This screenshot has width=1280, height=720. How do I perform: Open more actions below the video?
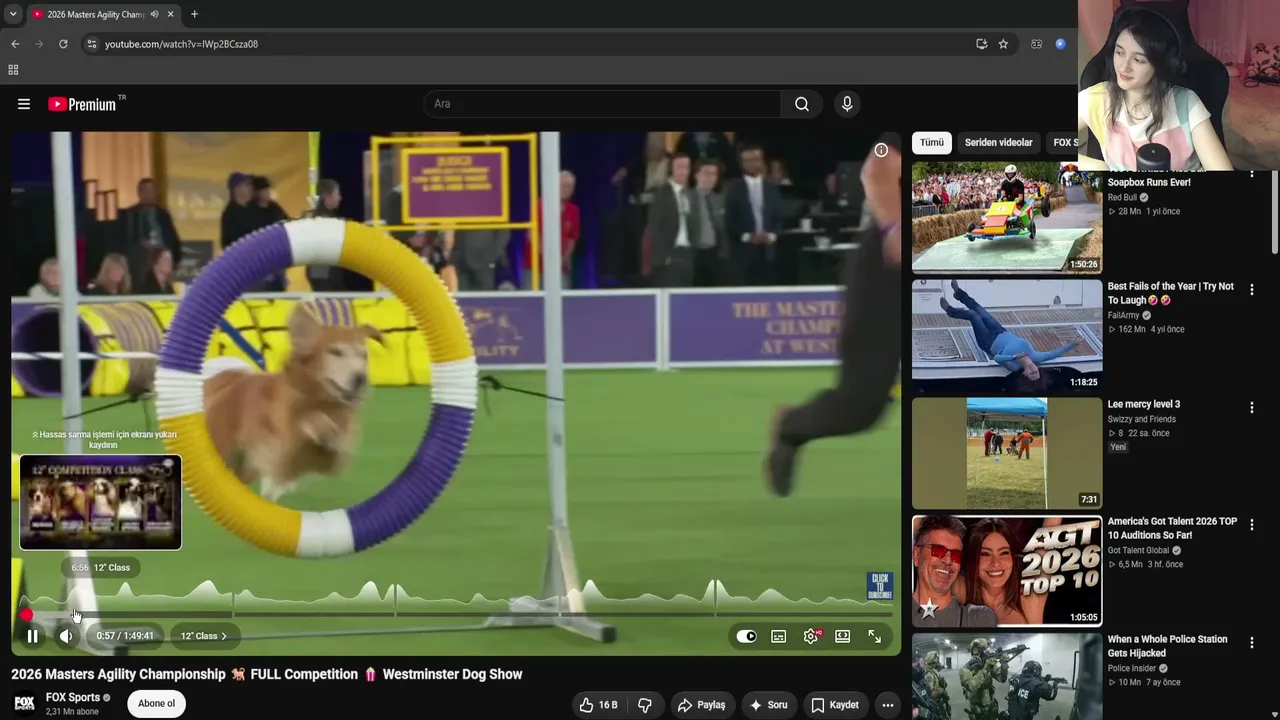pyautogui.click(x=887, y=705)
